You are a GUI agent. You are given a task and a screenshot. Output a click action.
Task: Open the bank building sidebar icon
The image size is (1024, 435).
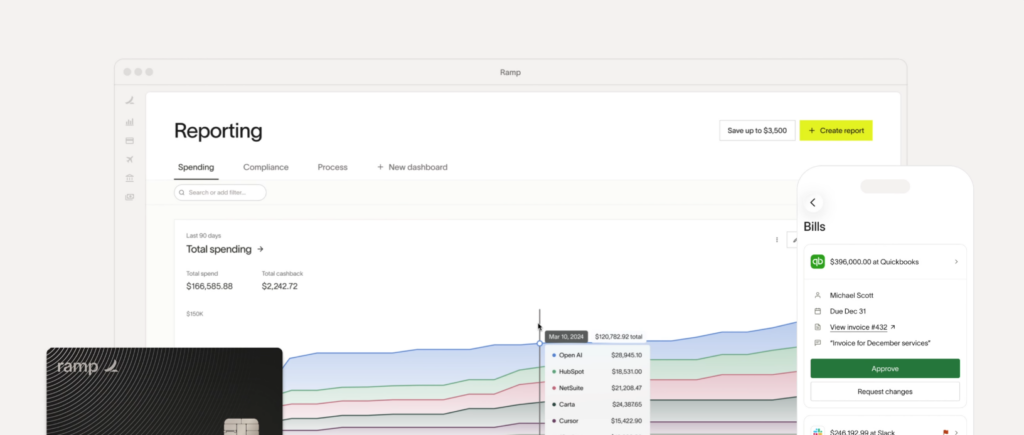[x=129, y=178]
